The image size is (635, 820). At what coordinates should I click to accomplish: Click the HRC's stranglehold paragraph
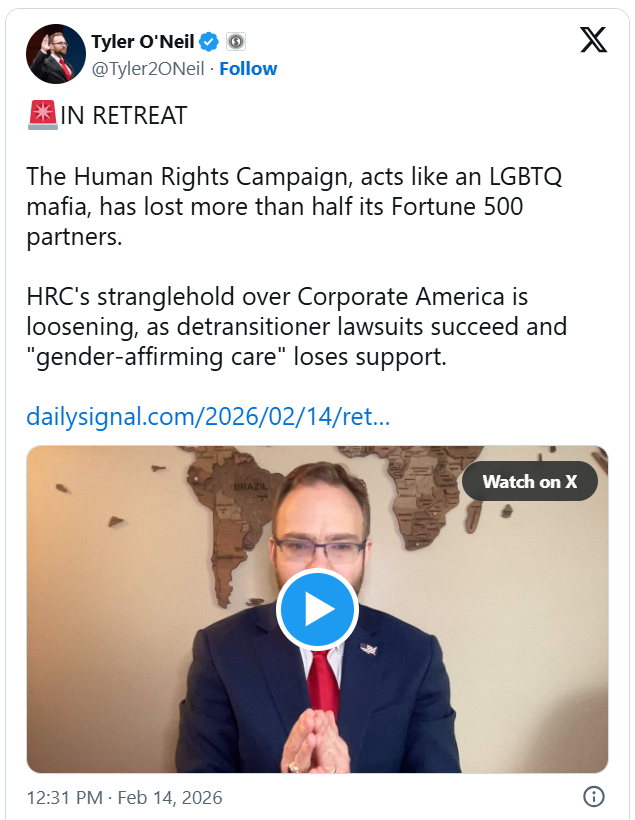coord(296,327)
